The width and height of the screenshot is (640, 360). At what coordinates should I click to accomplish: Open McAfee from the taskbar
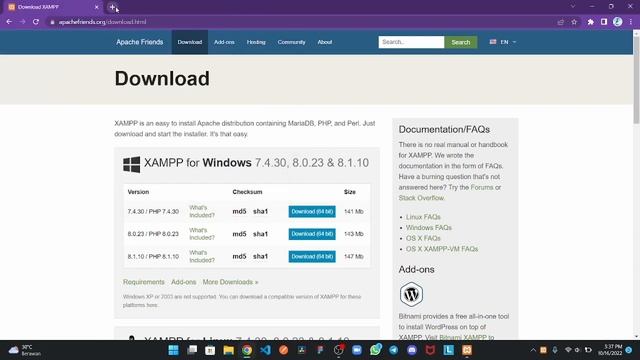coord(430,350)
